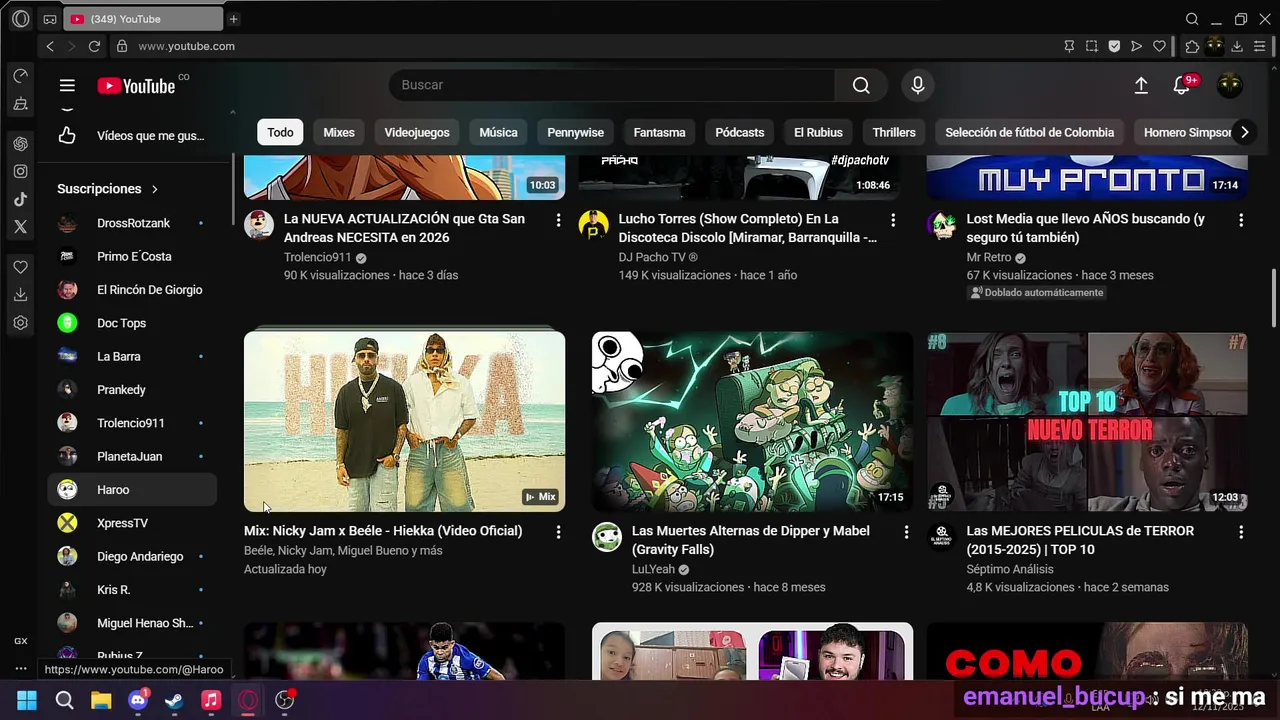Screen dimensions: 1280x720
Task: Open settings gear in Opera sidebar
Action: tap(20, 323)
